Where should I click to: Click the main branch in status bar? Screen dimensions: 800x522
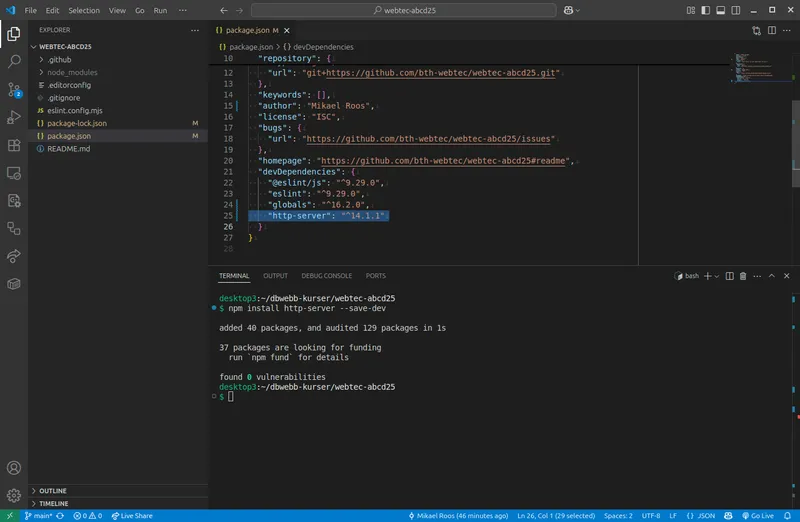38,516
